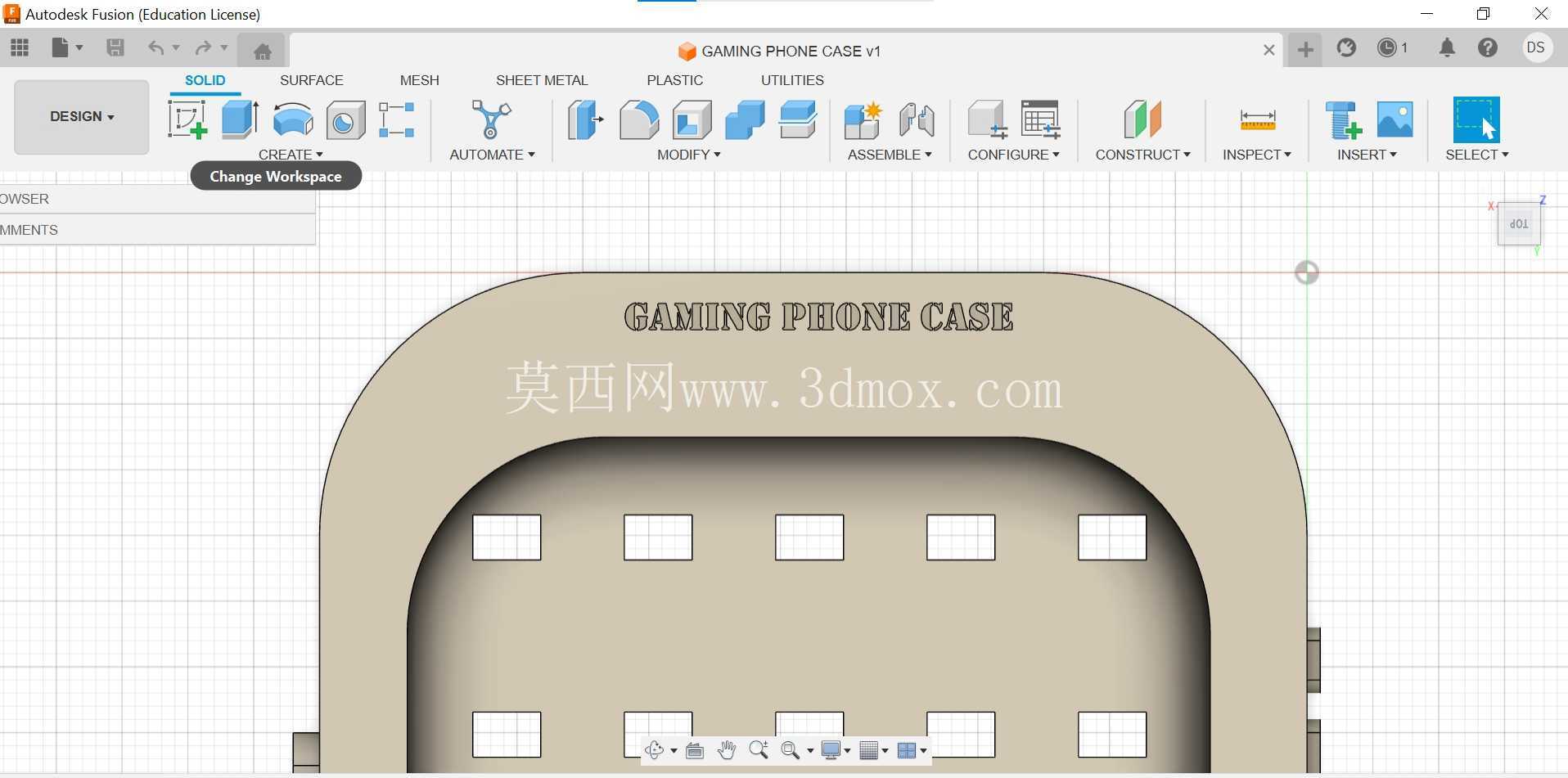Activate the Select tool
Screen dimensions: 1568x778
(x=1476, y=119)
